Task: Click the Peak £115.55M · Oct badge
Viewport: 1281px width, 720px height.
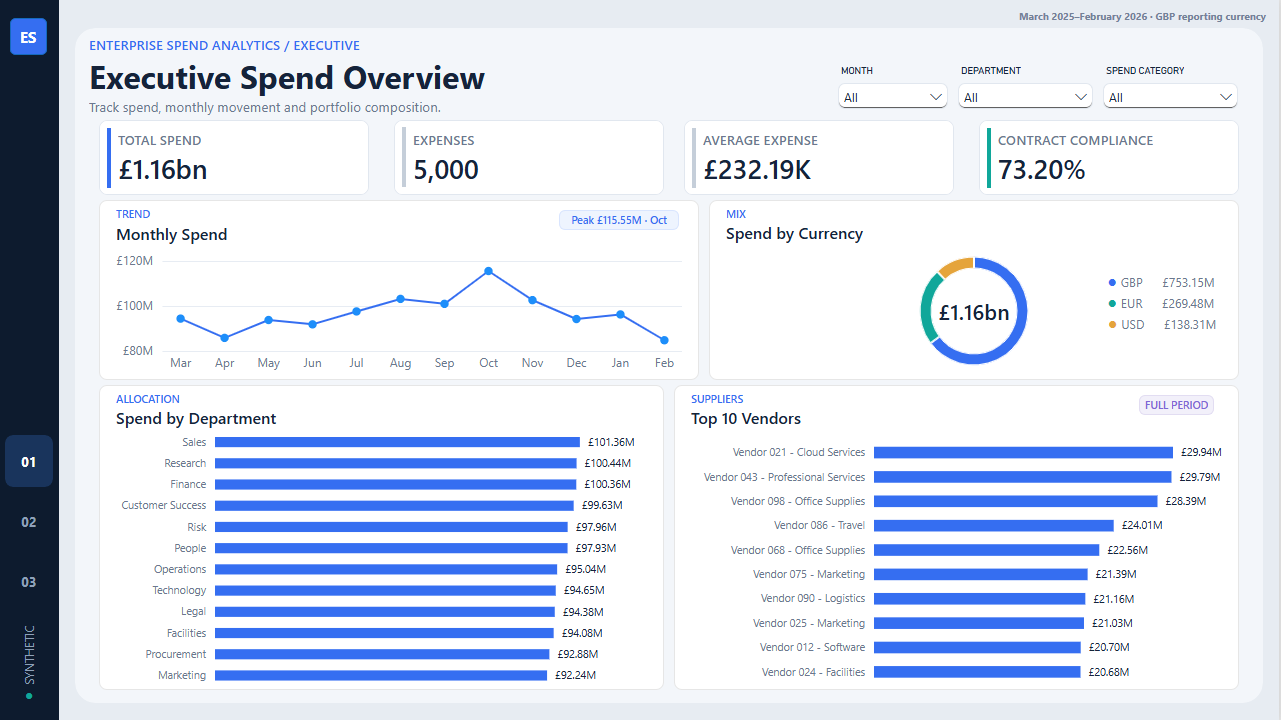Action: pos(619,220)
